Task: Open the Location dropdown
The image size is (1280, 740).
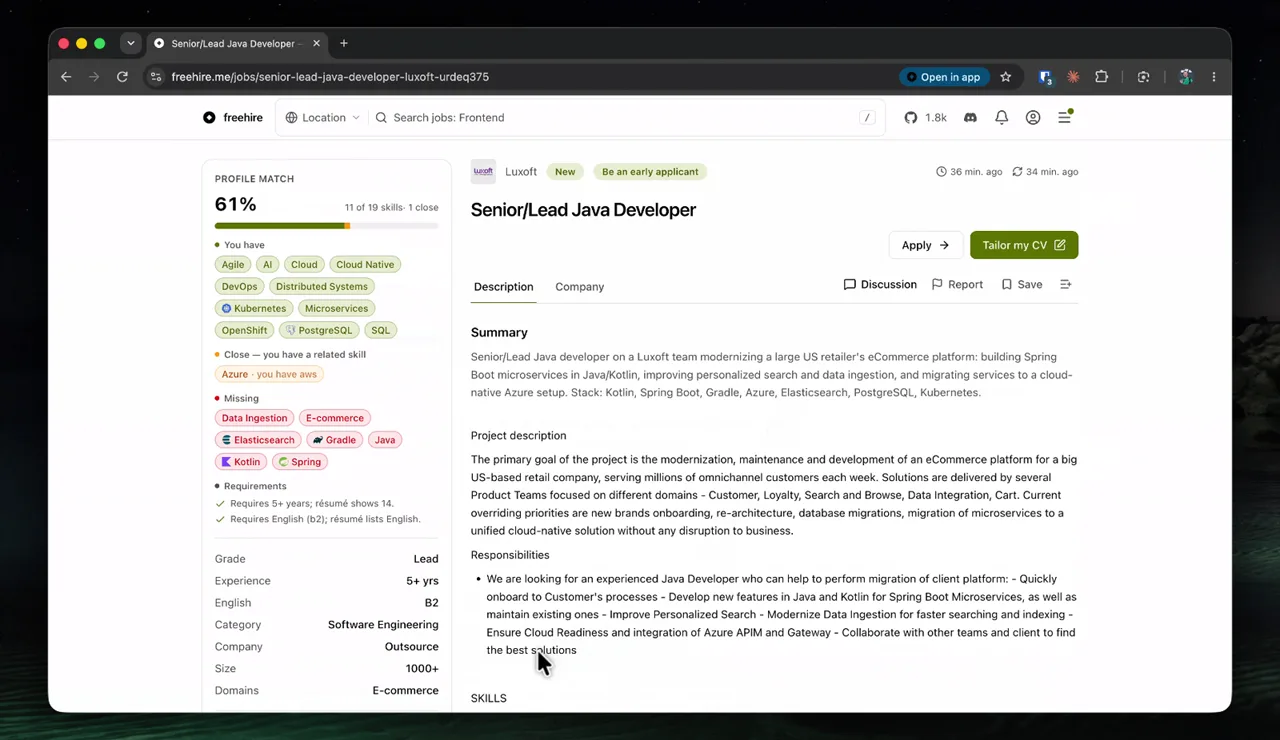Action: [322, 118]
